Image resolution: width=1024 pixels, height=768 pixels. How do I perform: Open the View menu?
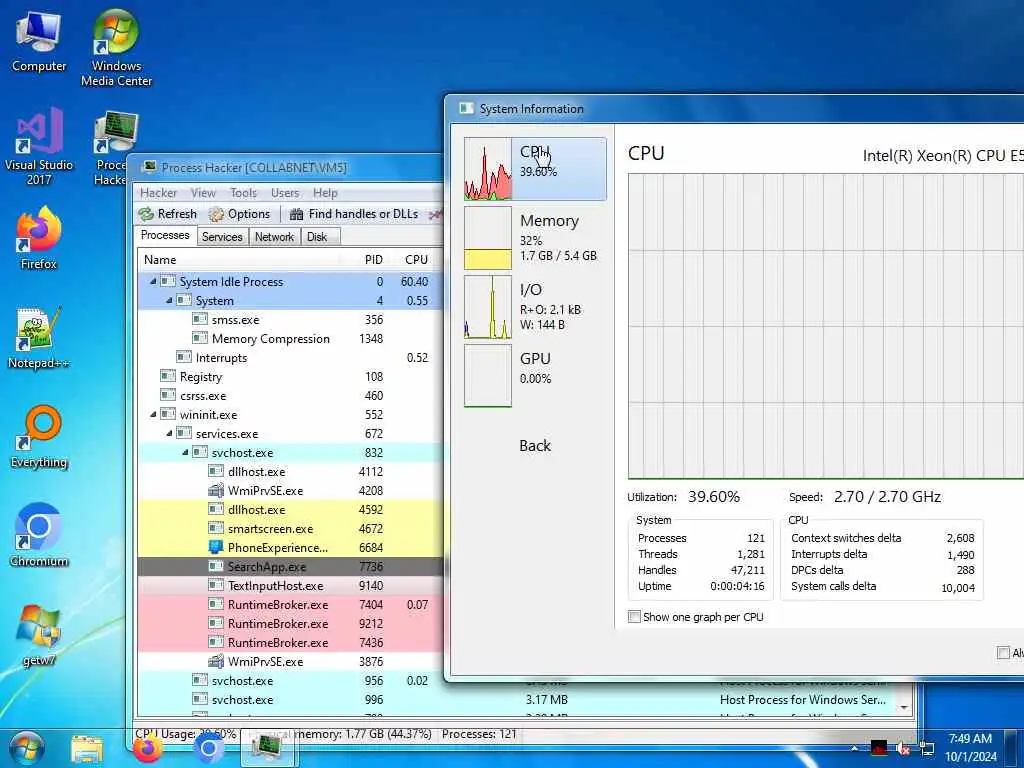tap(203, 193)
